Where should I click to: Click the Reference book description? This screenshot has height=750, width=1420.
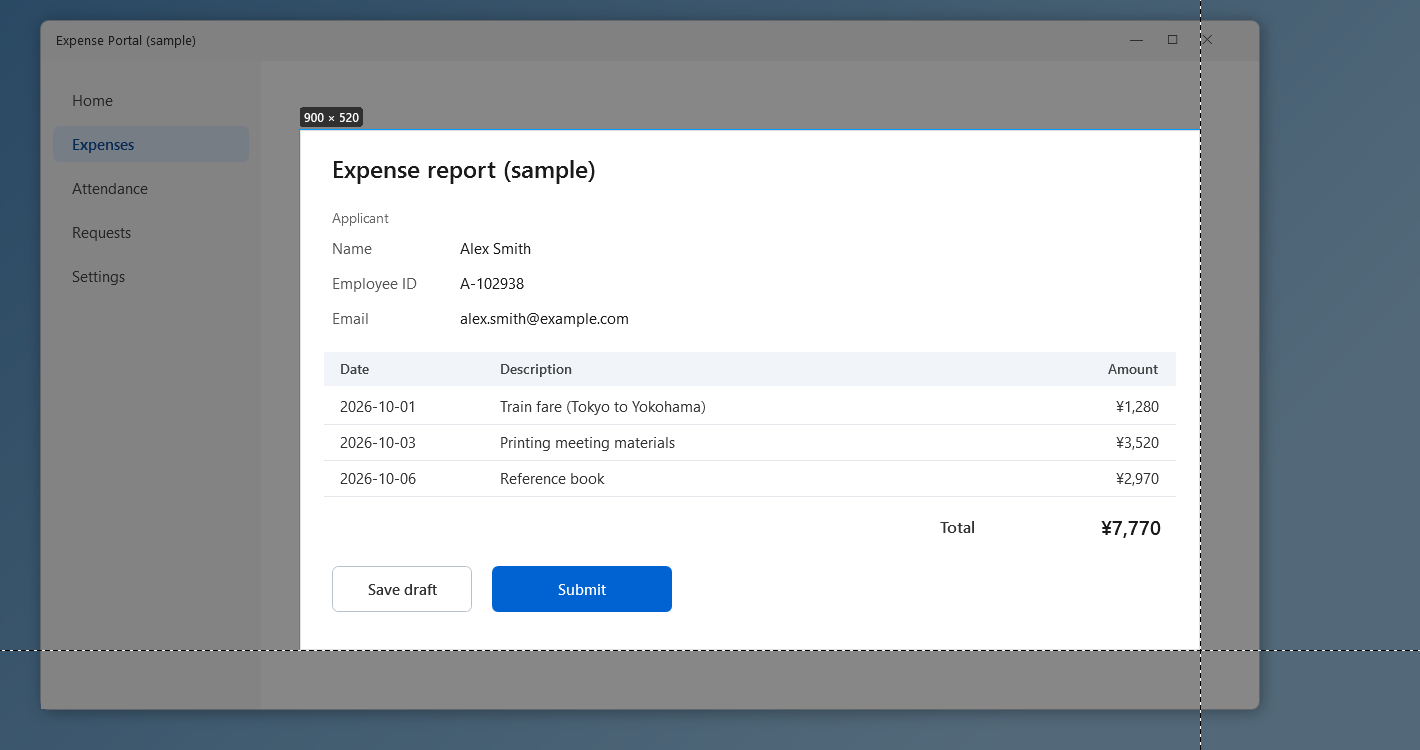coord(552,479)
